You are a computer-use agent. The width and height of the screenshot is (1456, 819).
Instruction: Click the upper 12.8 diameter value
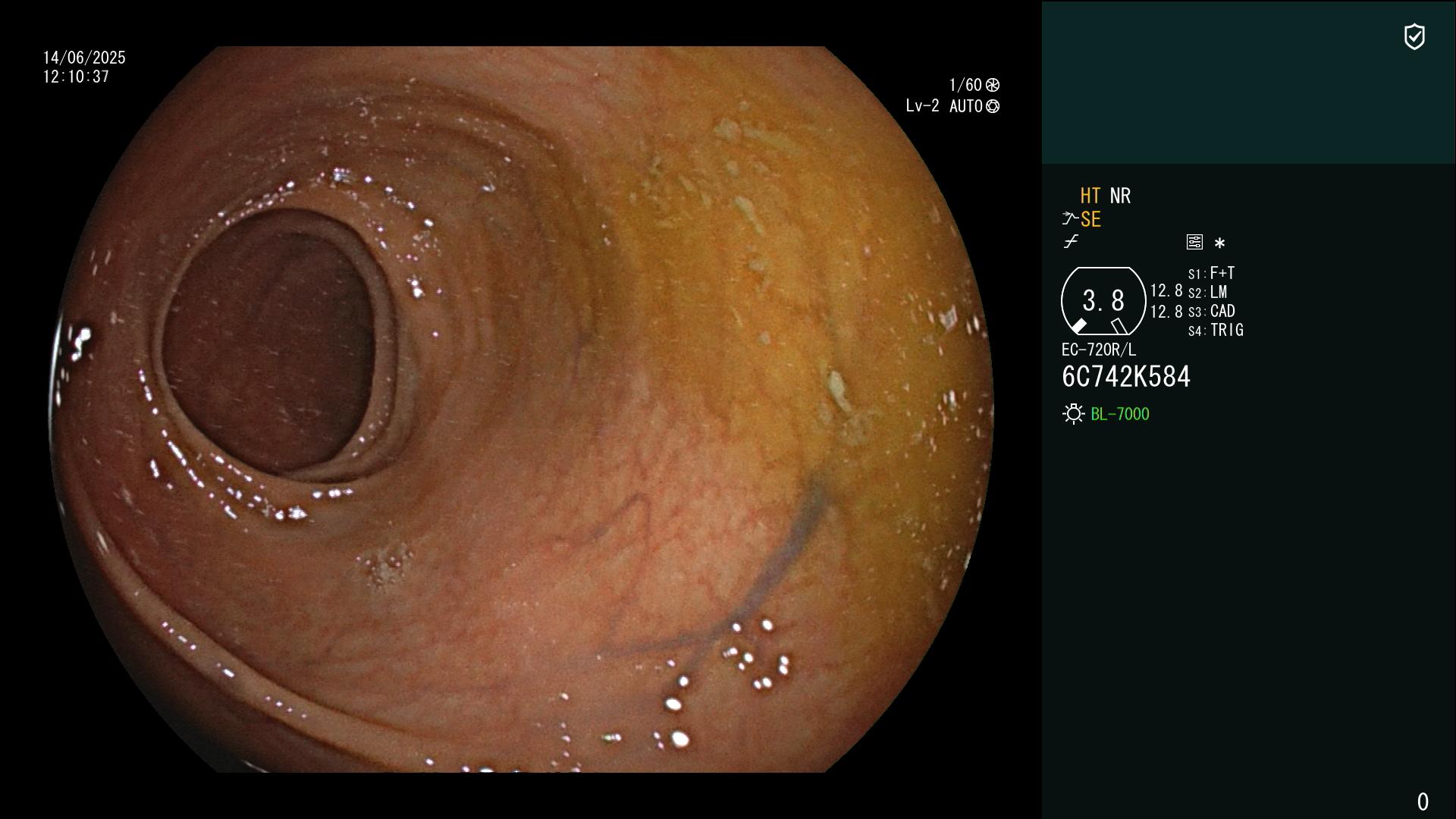[1166, 290]
